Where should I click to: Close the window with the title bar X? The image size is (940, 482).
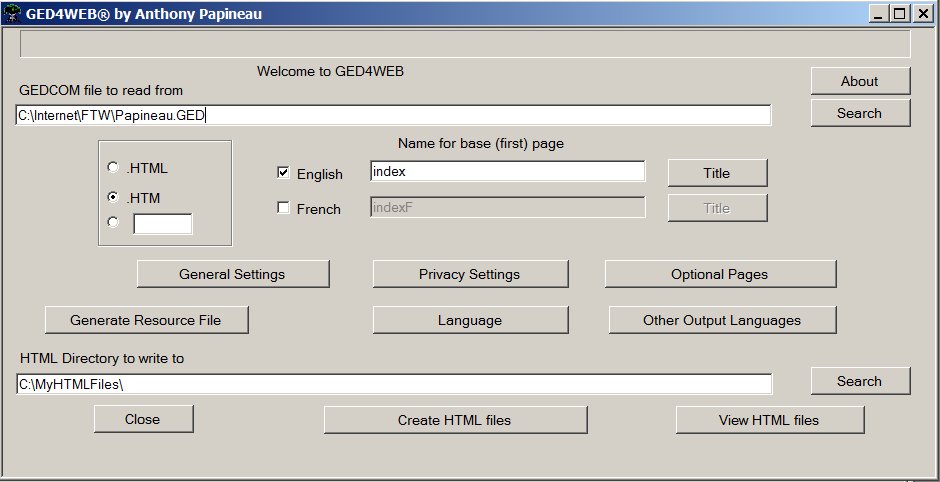(923, 13)
